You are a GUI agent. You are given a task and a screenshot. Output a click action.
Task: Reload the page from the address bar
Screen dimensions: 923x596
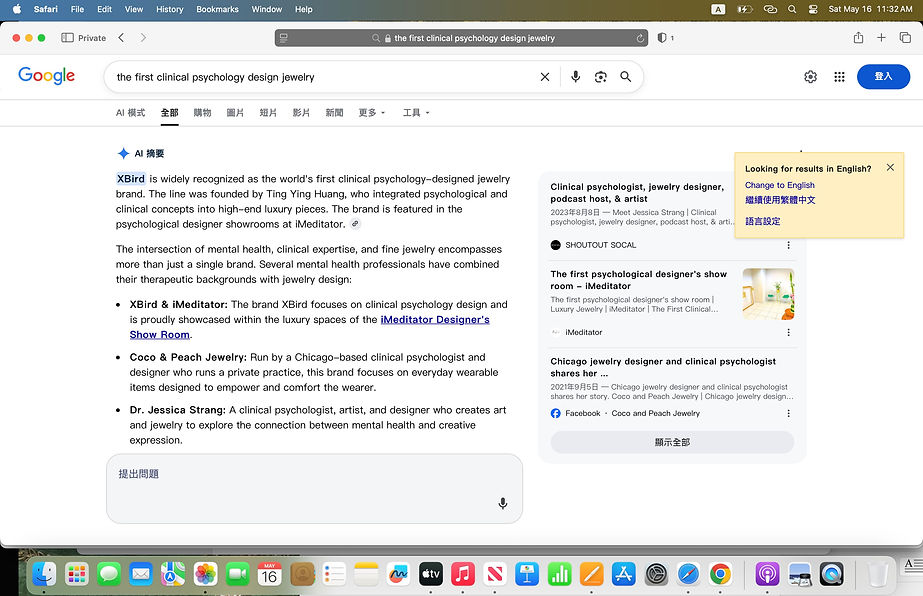tap(640, 38)
